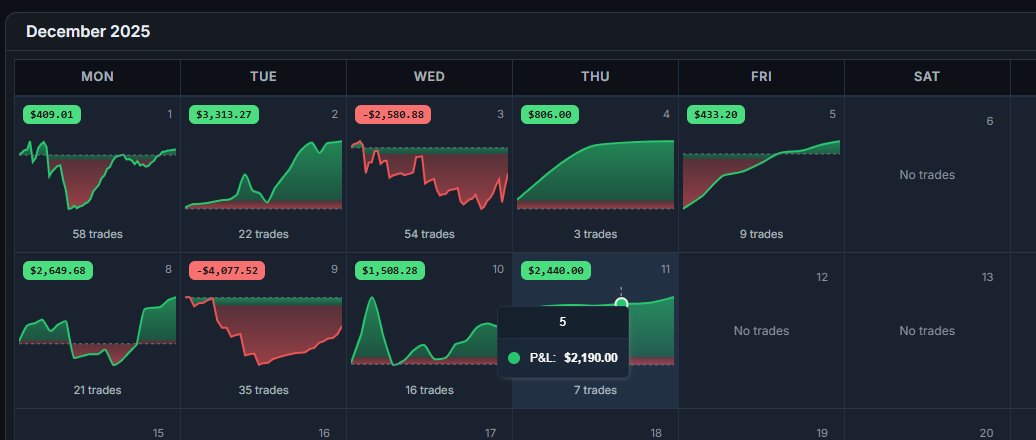
Task: Open the December 1 equity chart thumbnail
Action: pyautogui.click(x=98, y=174)
